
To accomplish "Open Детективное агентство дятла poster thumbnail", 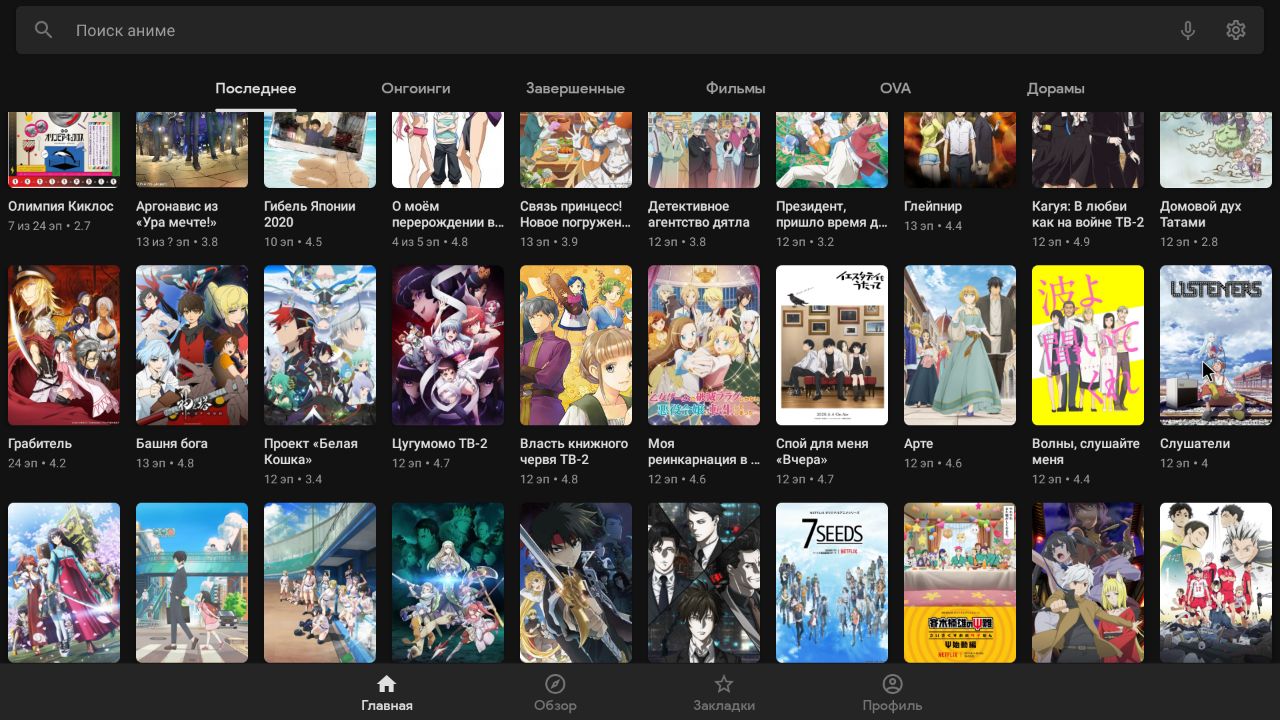I will [704, 150].
